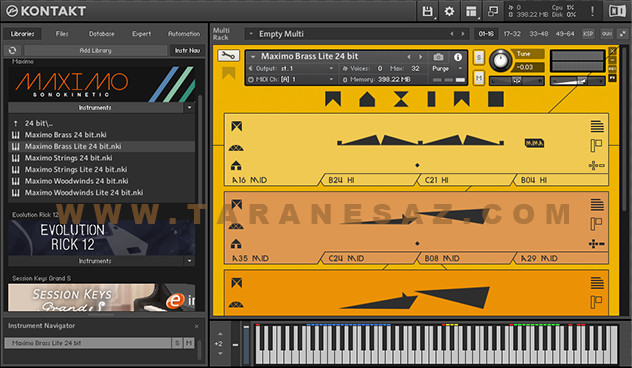
Task: Step to previous instrument preset arrow
Action: [409, 57]
